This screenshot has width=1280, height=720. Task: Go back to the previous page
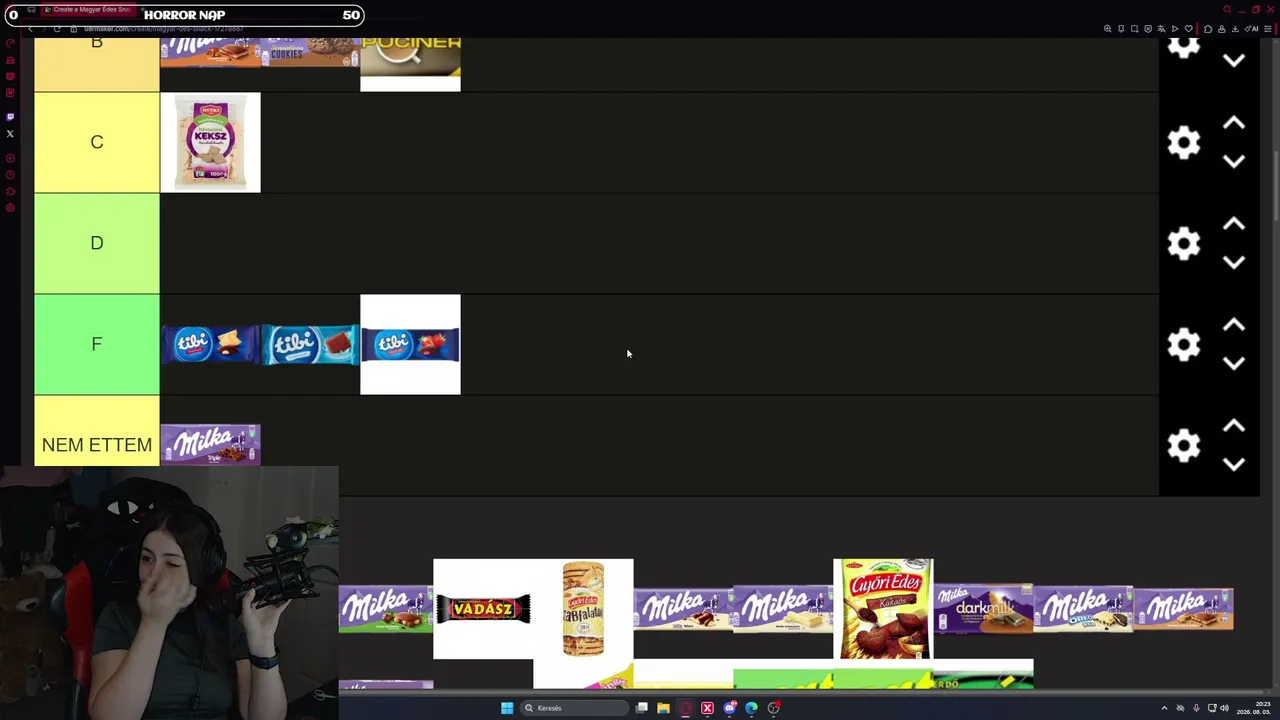31,29
